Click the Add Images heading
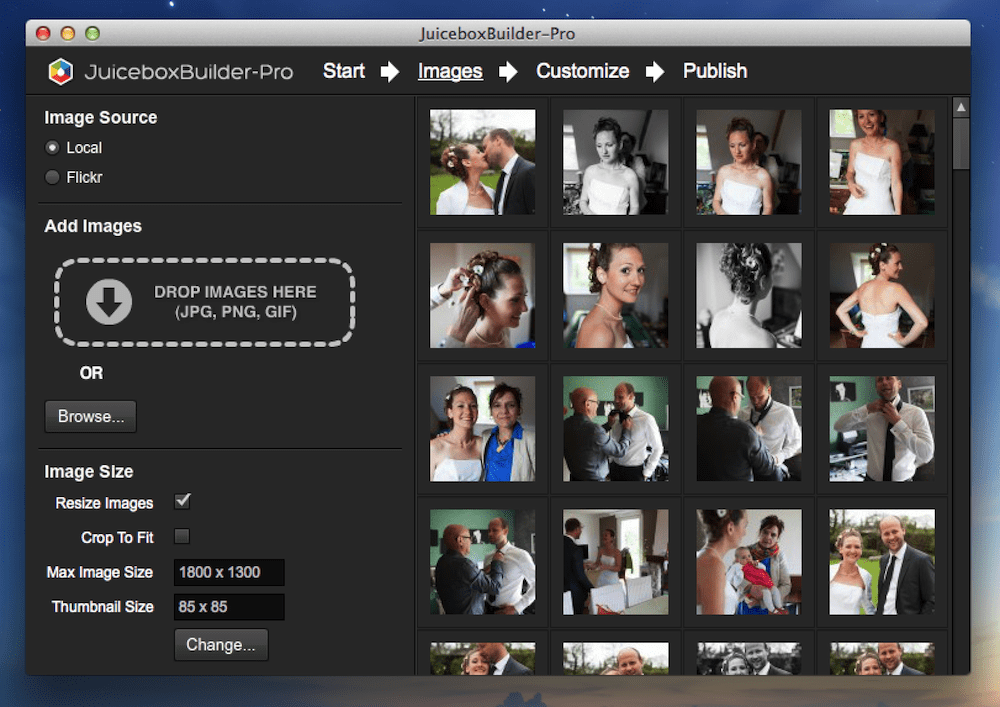Screen dimensions: 1000x707 93,226
